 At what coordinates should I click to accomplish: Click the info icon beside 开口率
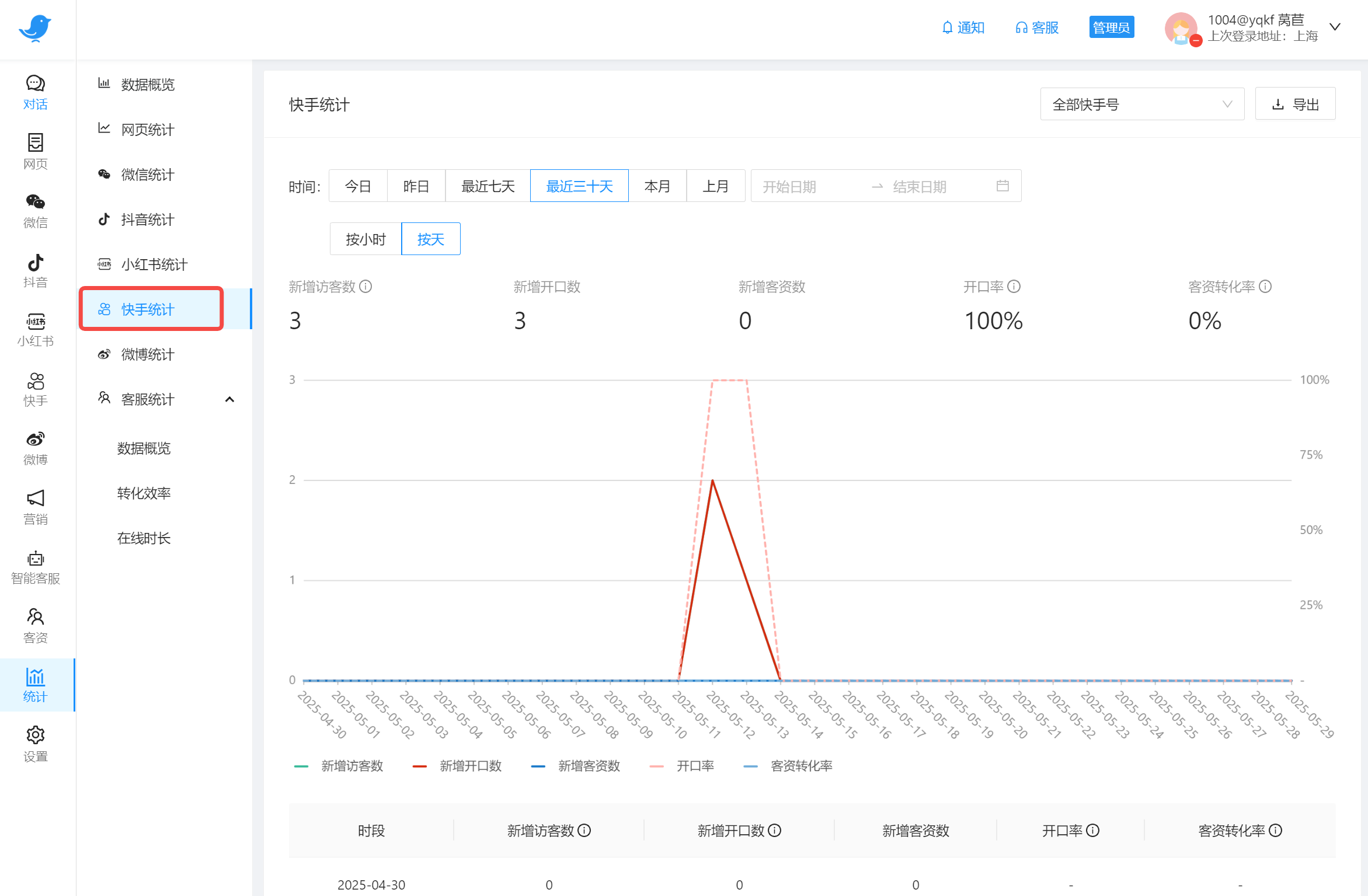1014,287
